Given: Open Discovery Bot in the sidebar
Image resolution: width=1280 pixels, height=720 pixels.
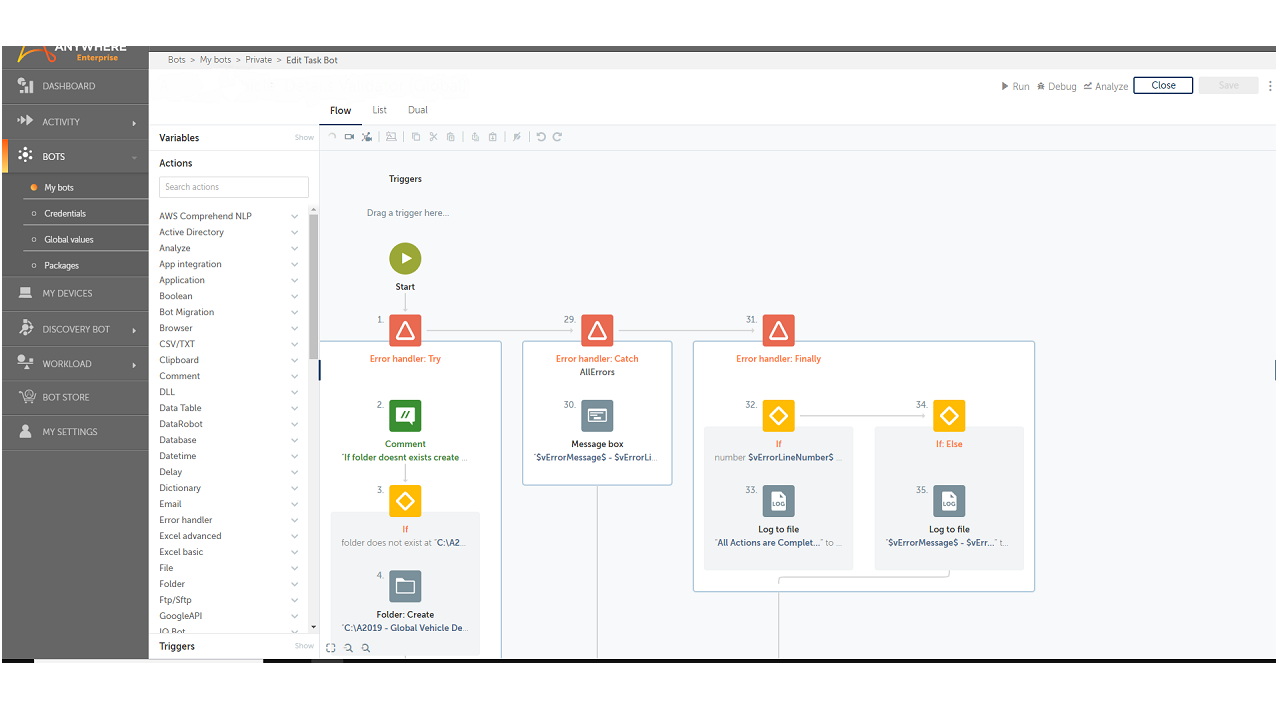Looking at the screenshot, I should tap(75, 329).
